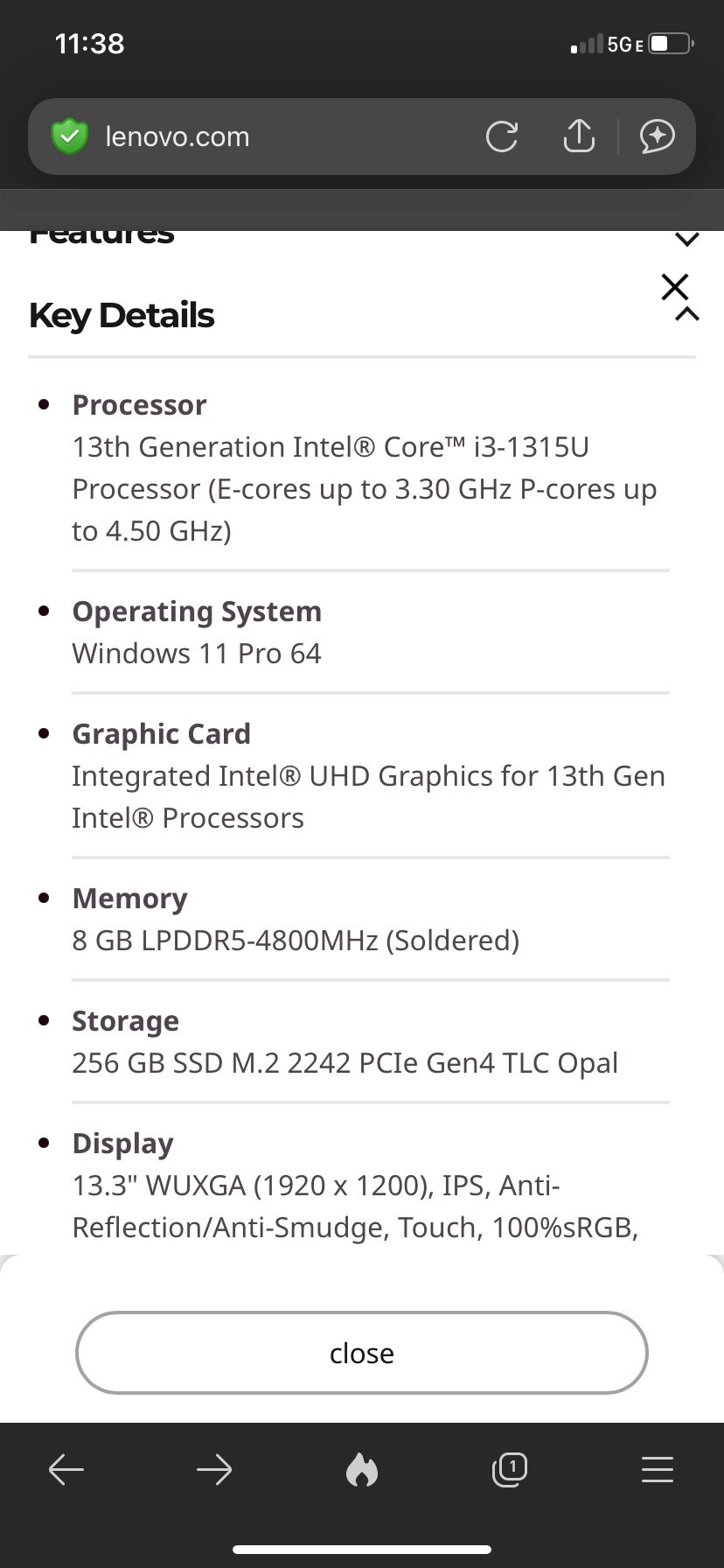The image size is (724, 1568).
Task: Go forward with the right arrow
Action: (x=214, y=1469)
